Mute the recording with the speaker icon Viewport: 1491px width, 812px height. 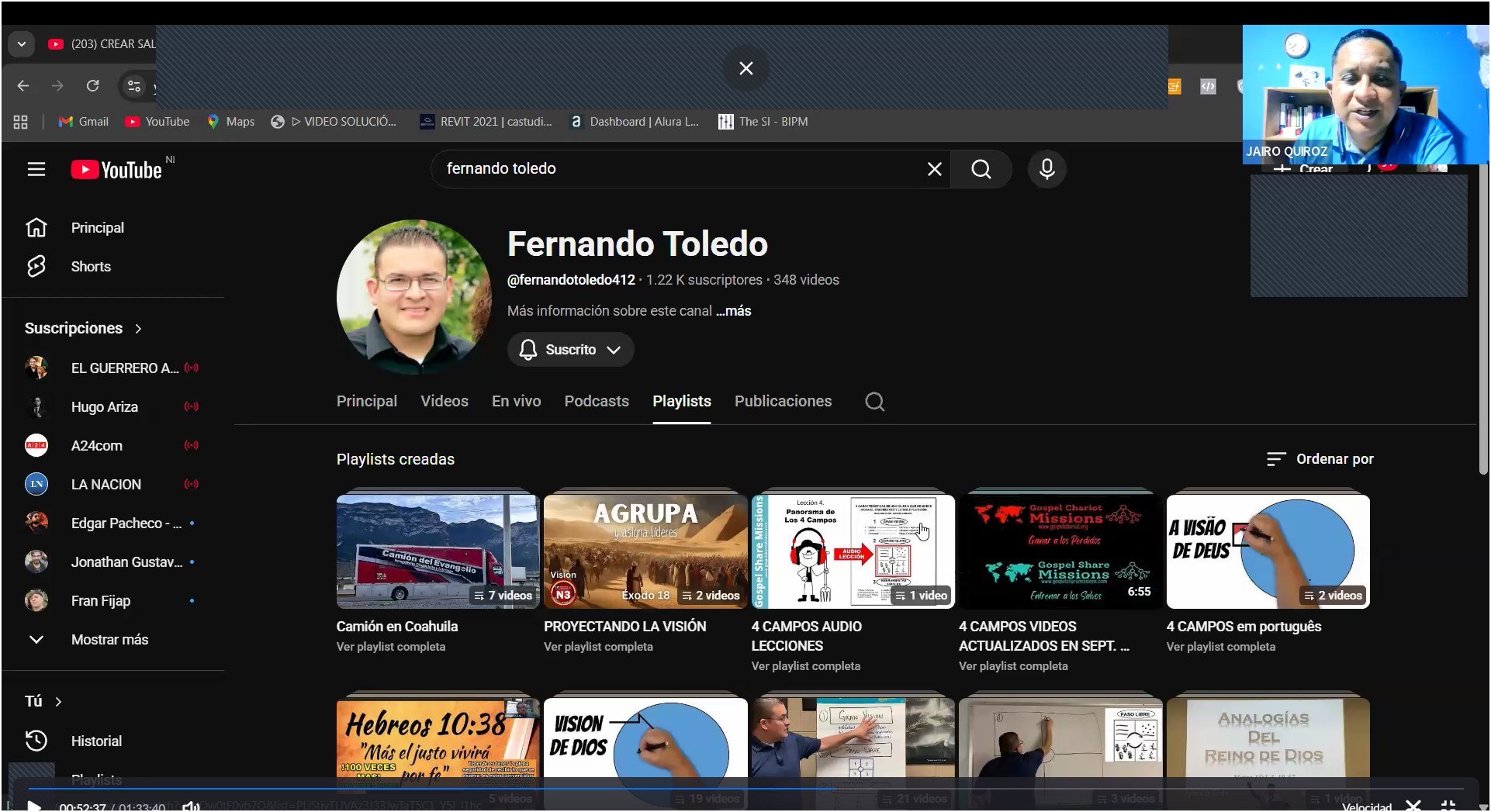(191, 806)
